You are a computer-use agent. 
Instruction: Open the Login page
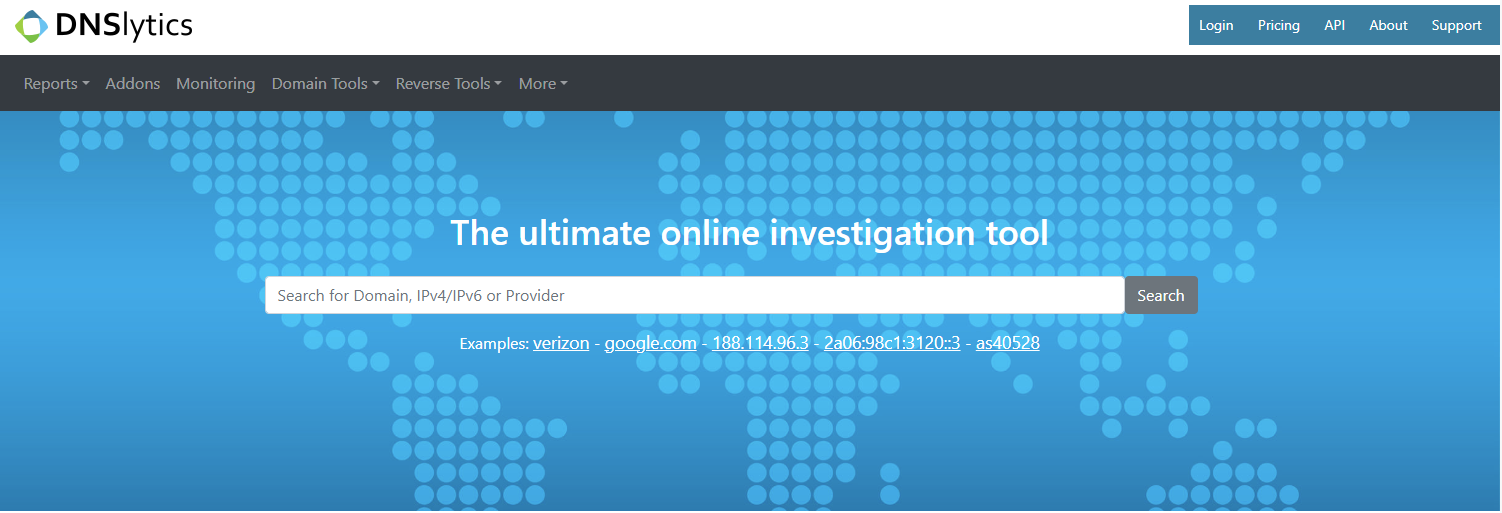tap(1216, 25)
